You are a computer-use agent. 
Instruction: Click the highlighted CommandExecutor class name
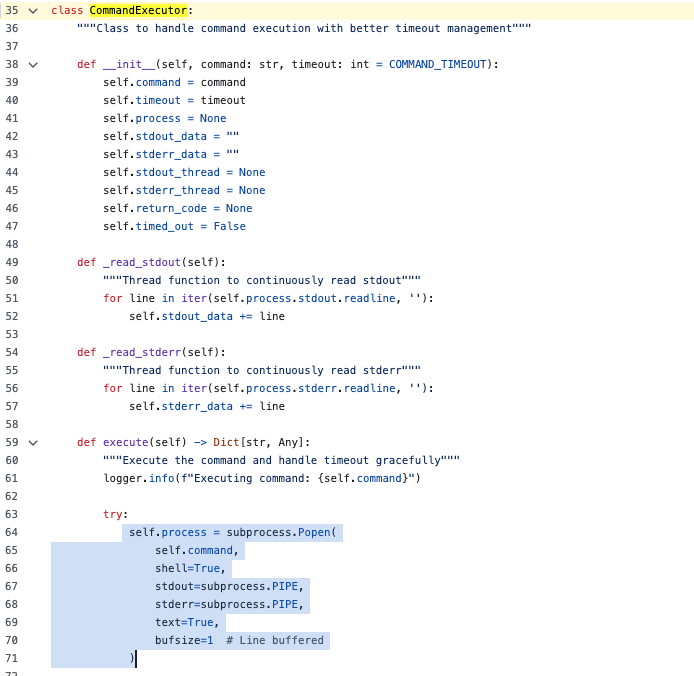tap(138, 10)
